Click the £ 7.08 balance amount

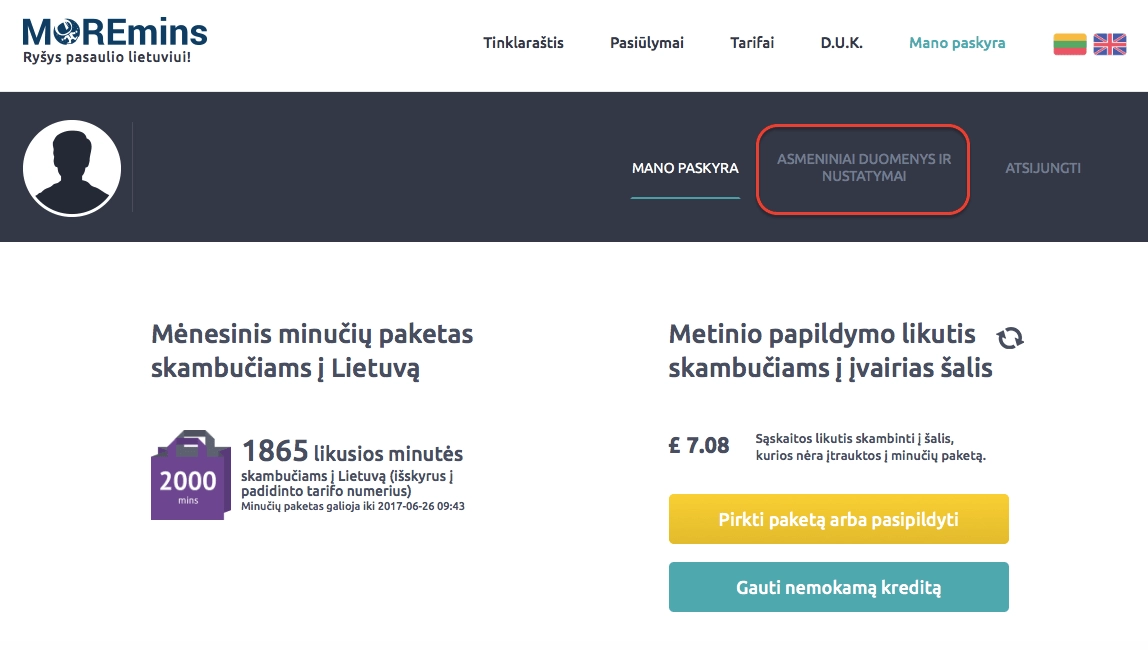699,445
